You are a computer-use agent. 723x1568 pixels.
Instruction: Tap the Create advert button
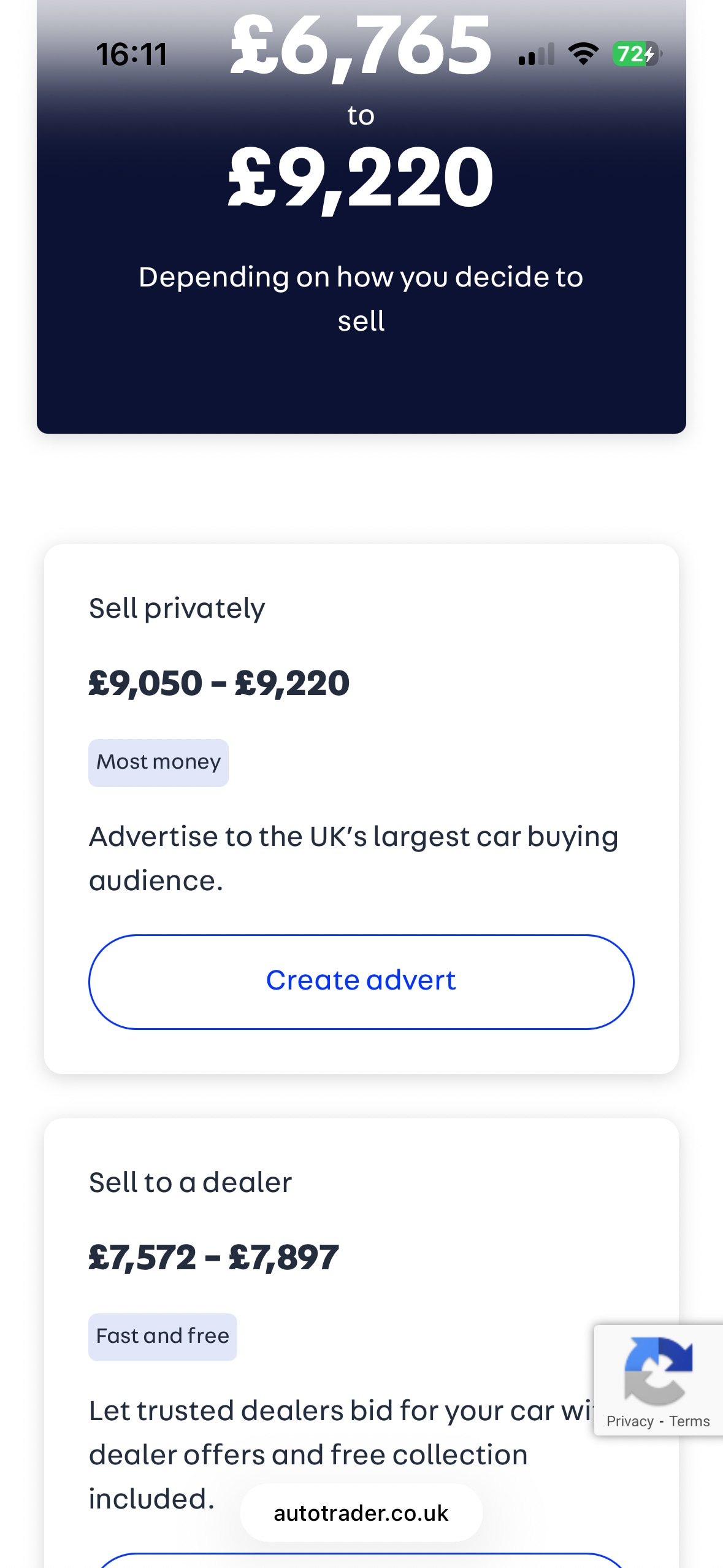[x=361, y=982]
